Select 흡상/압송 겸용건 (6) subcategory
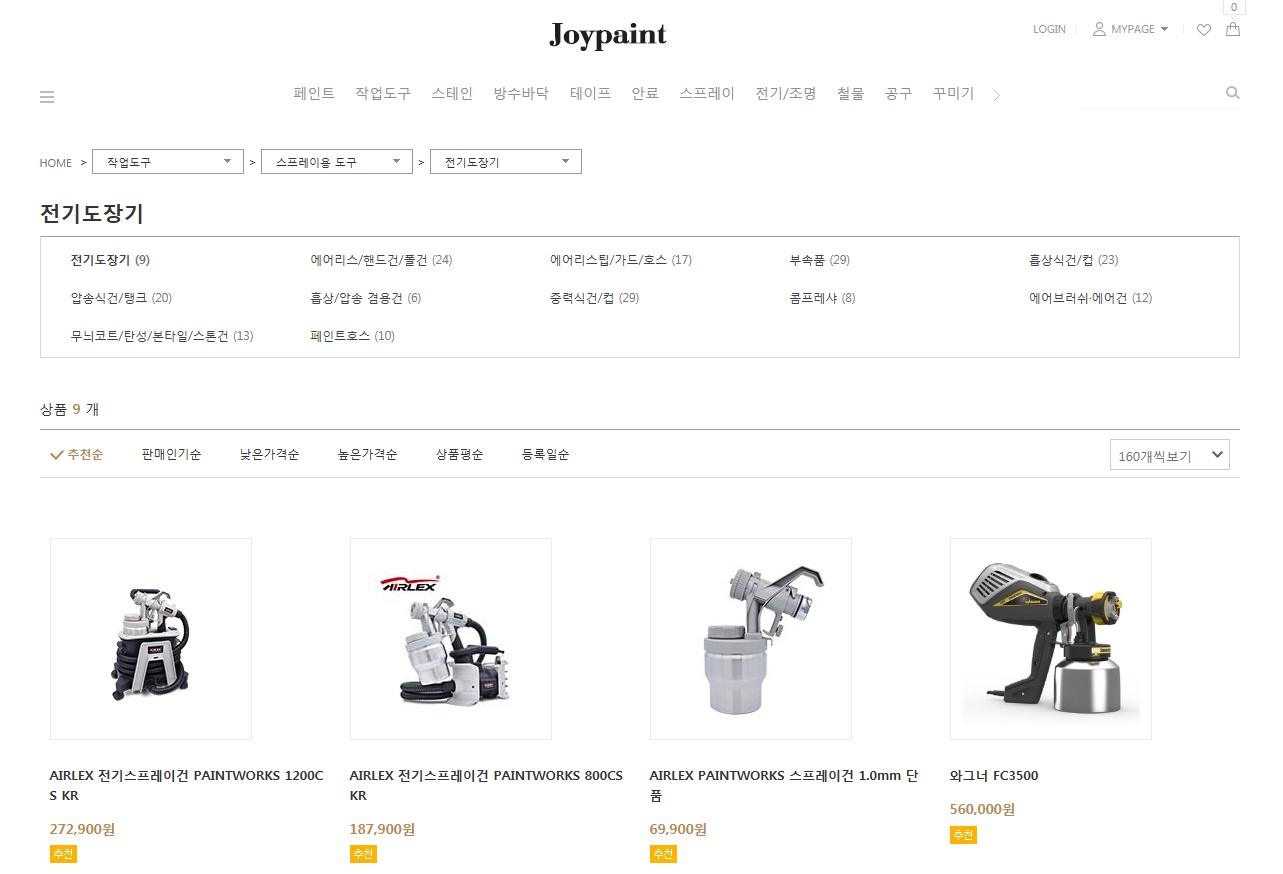Image resolution: width=1283 pixels, height=874 pixels. coord(366,298)
